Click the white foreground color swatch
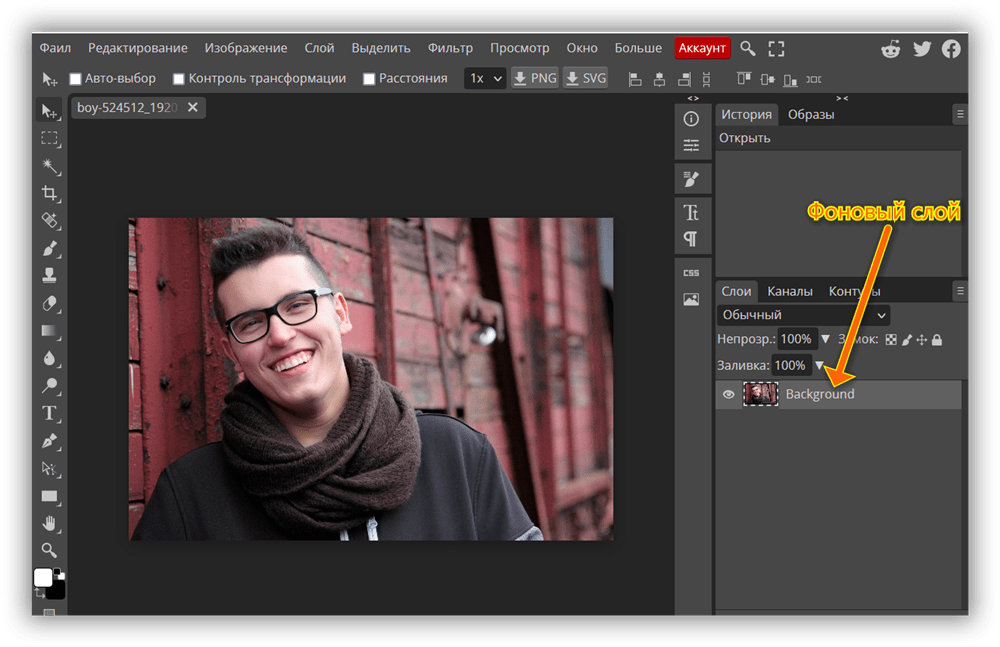This screenshot has width=1000, height=647. click(43, 577)
